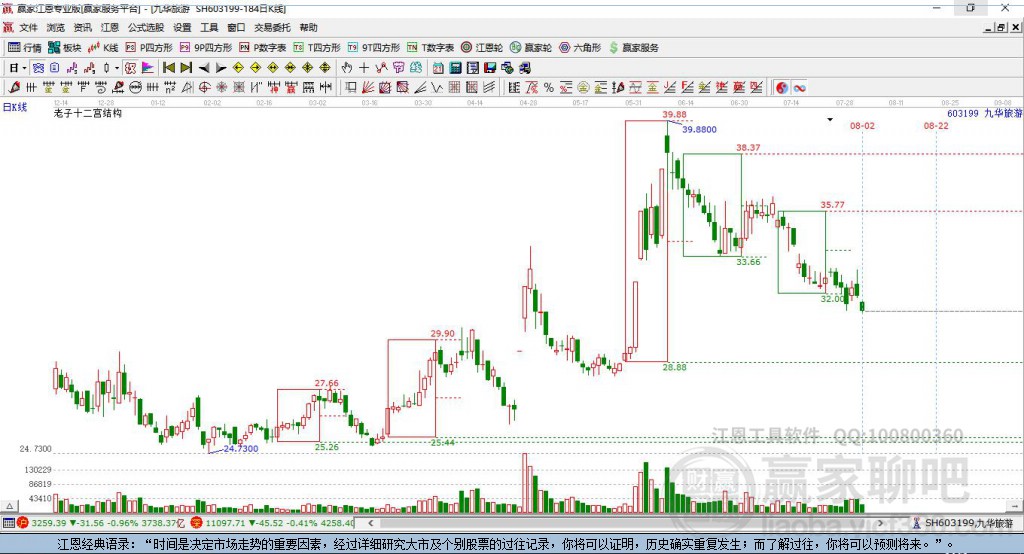
Task: Click the 24.7300 low price label
Action: (x=240, y=448)
